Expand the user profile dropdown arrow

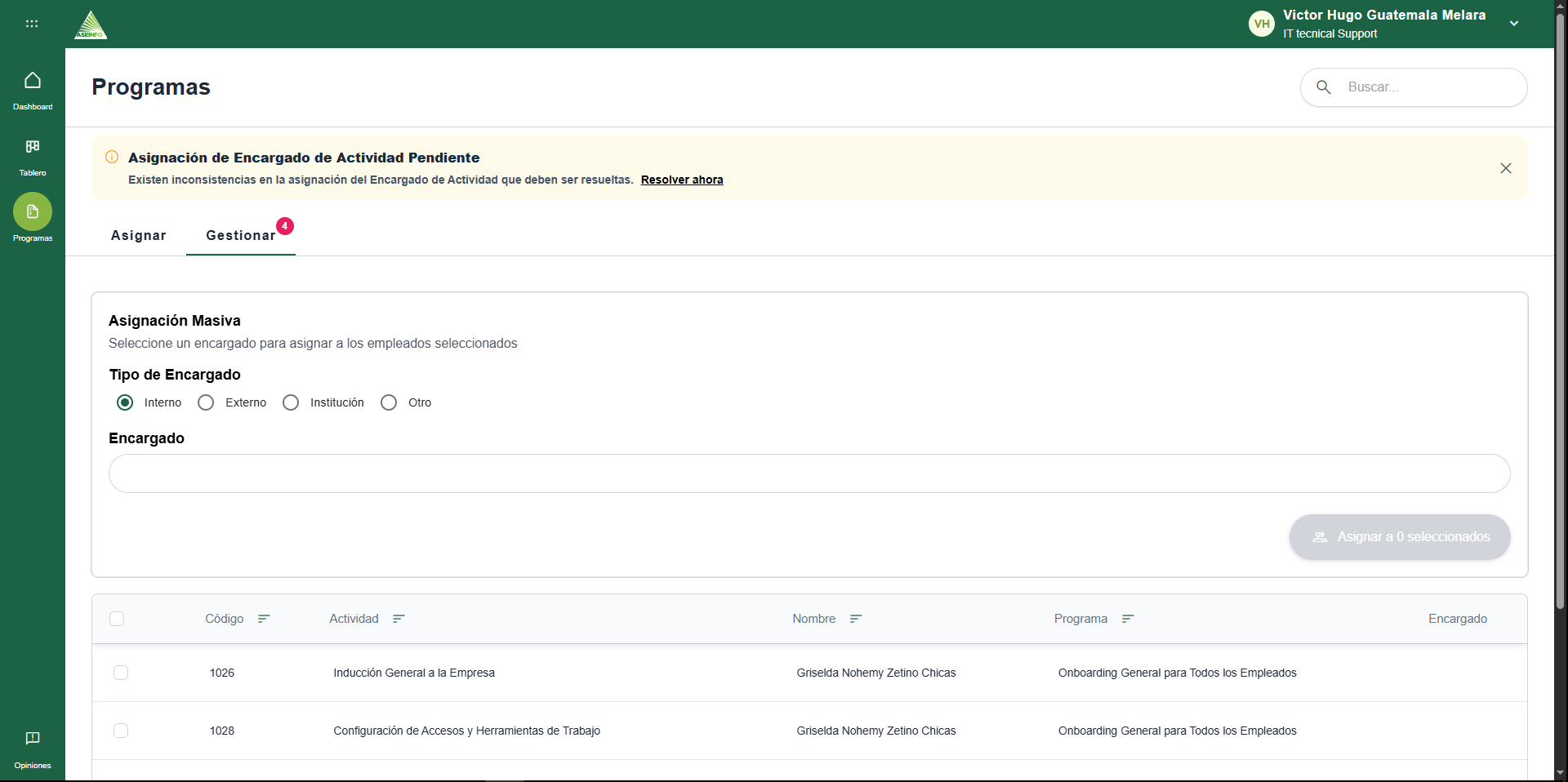click(1514, 24)
